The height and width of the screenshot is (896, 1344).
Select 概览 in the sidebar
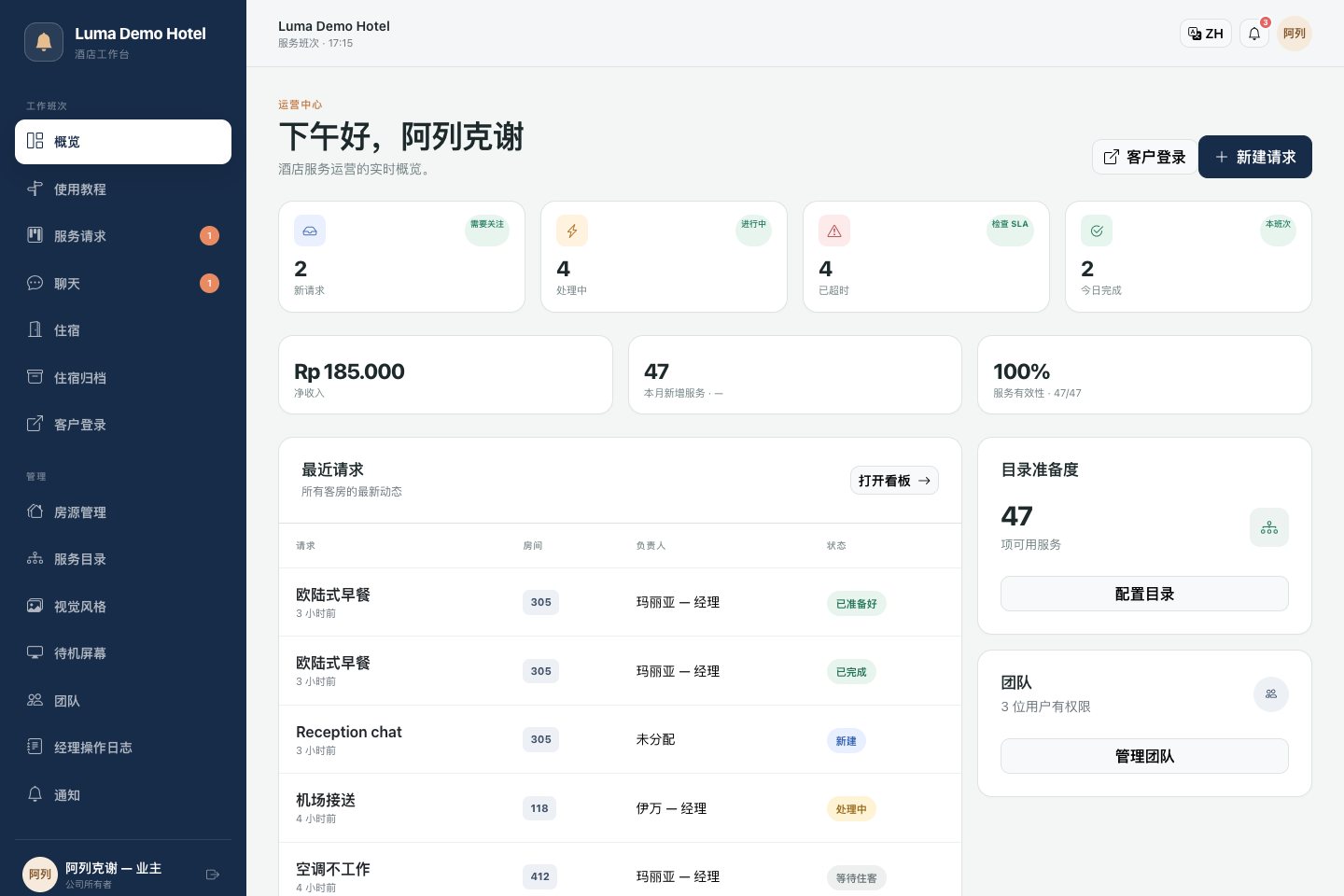click(123, 142)
